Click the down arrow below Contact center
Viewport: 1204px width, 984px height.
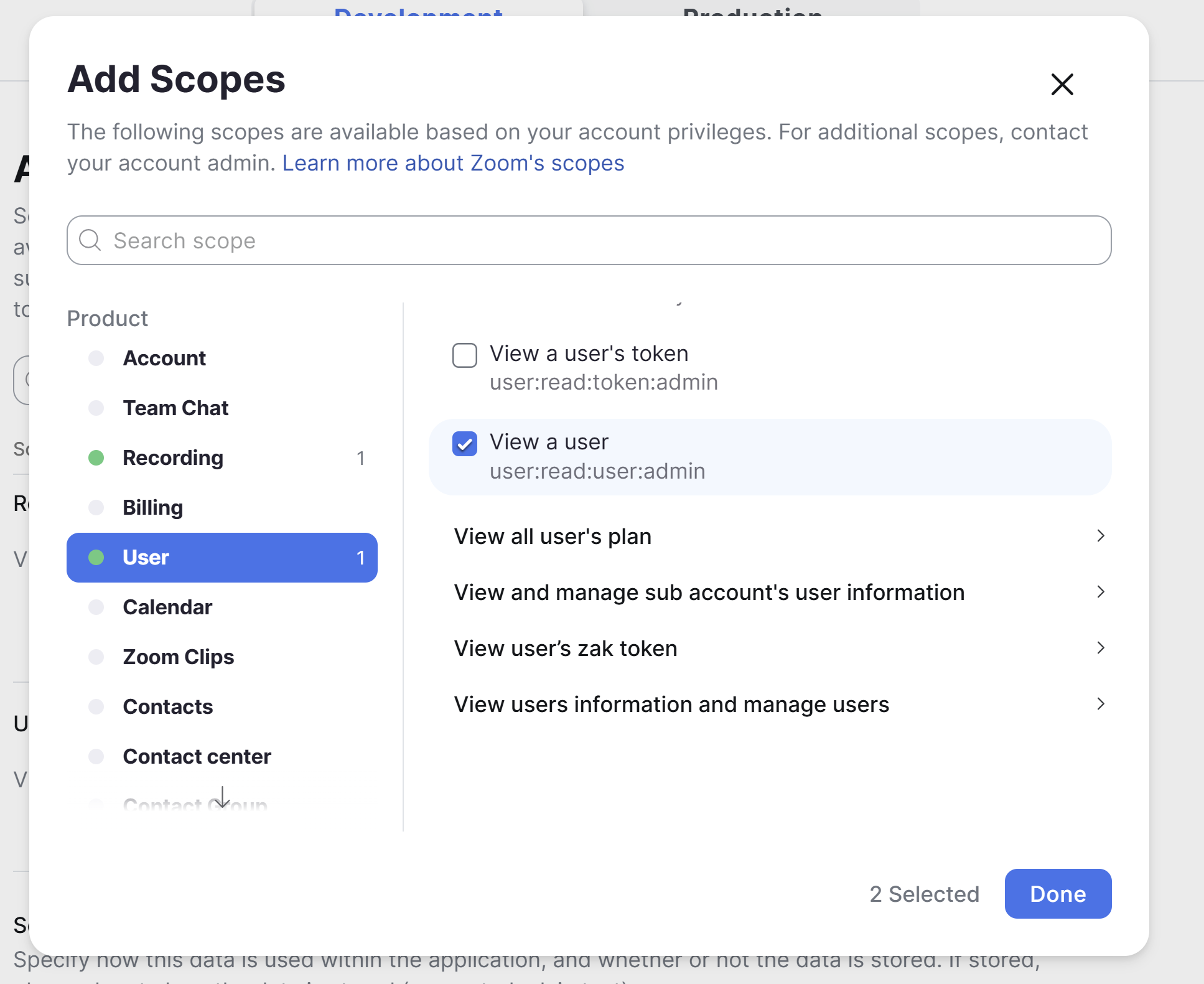click(223, 797)
